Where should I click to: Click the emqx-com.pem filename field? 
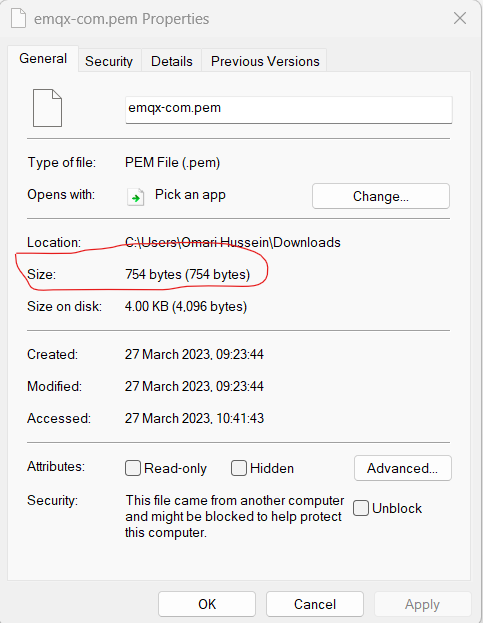[289, 110]
